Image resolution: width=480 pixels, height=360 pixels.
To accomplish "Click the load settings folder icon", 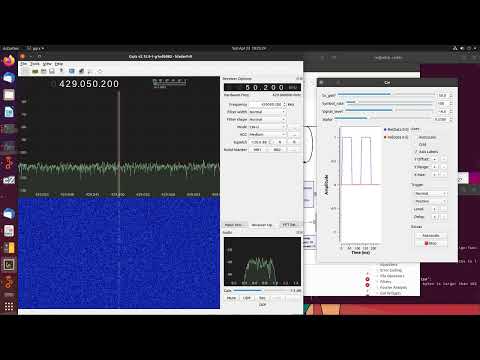I will 43,71.
